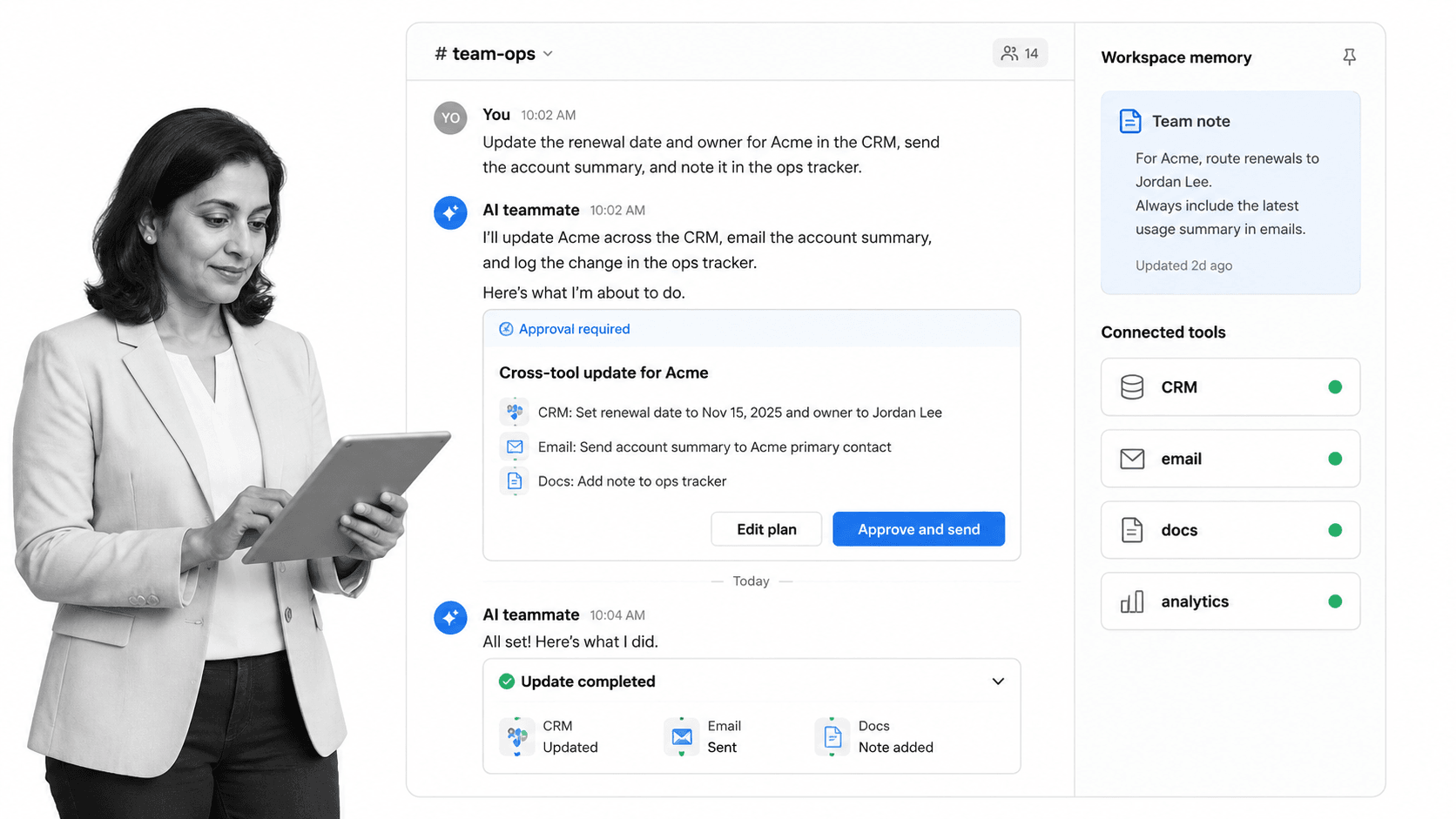Image resolution: width=1456 pixels, height=819 pixels.
Task: Click the Connected tools heading
Action: [x=1163, y=332]
